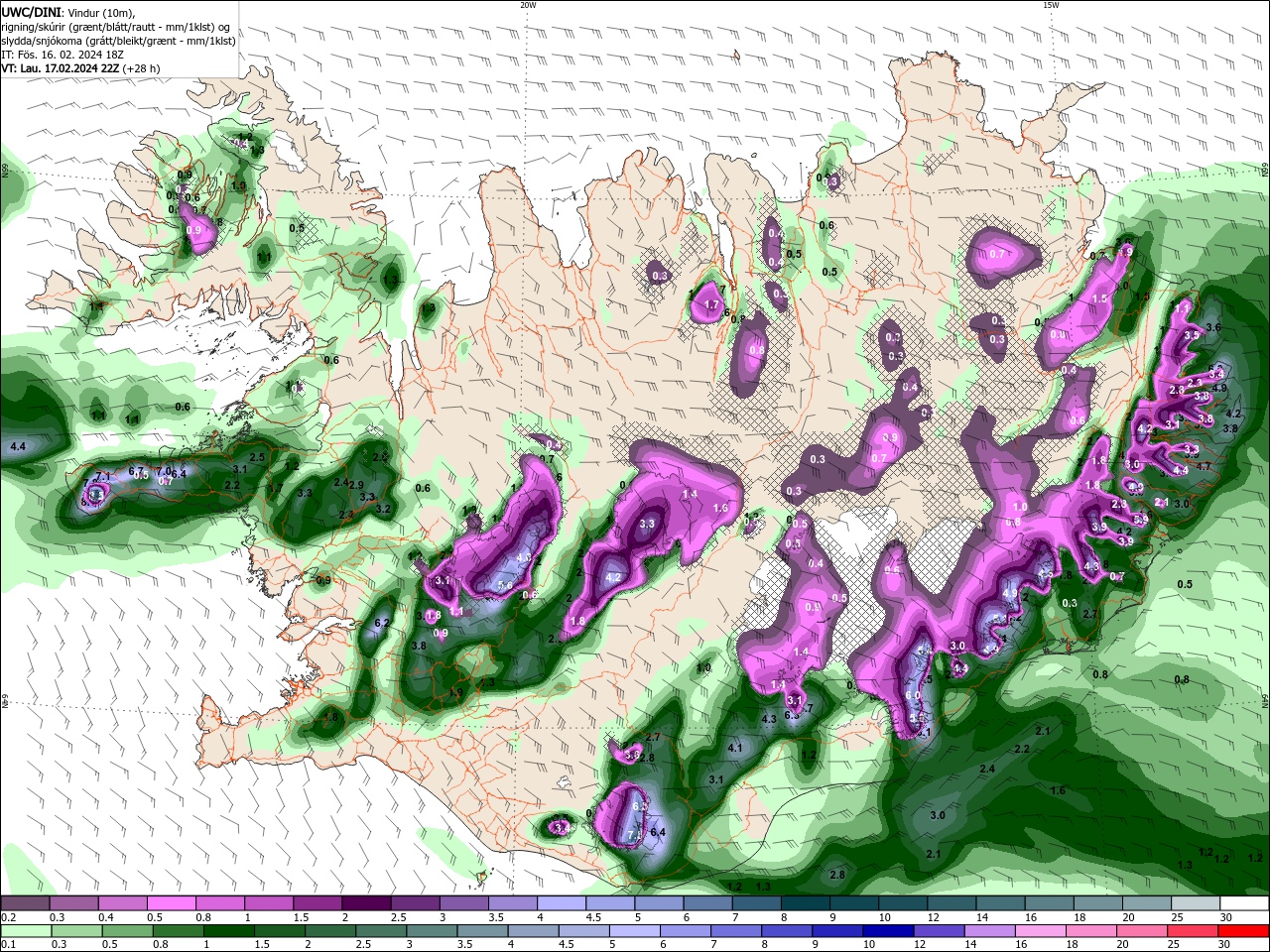Click the '3.6' value near the east coast
The height and width of the screenshot is (952, 1270).
[x=1212, y=327]
